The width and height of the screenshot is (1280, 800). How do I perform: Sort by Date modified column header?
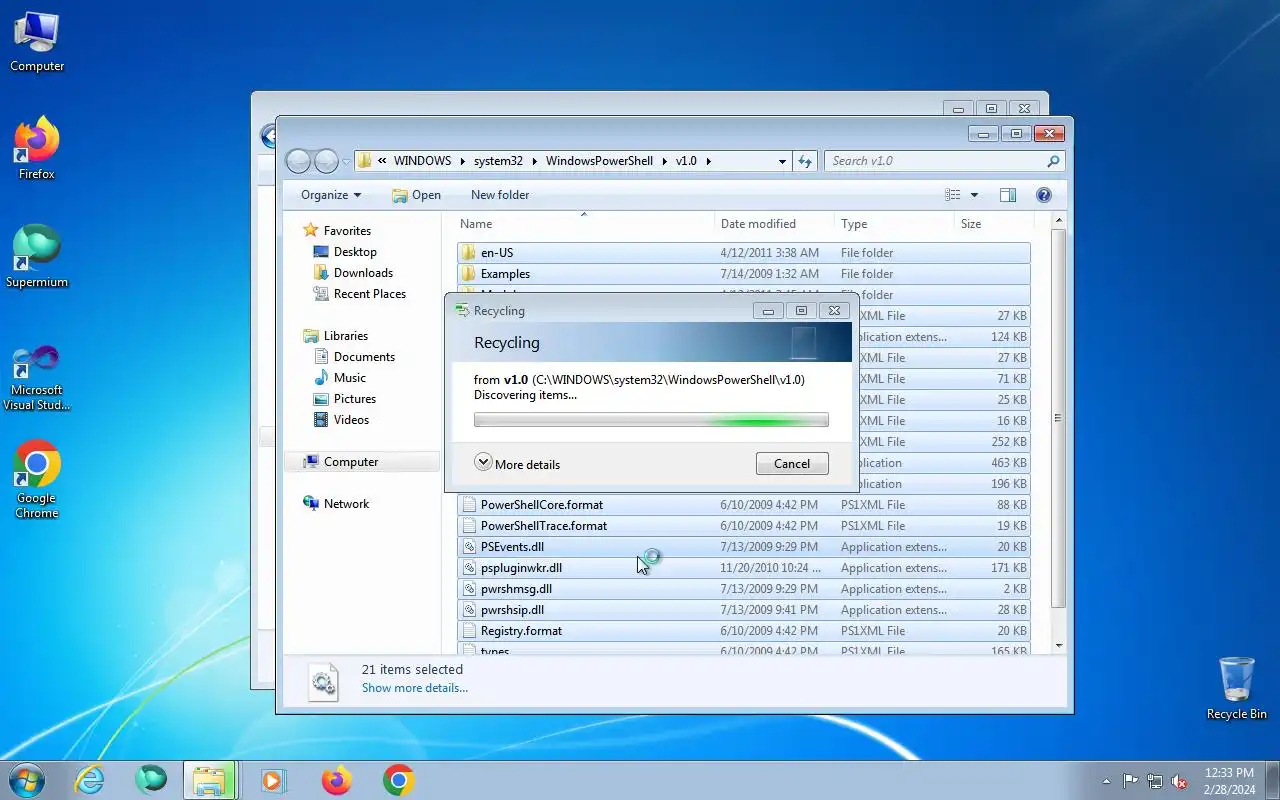[x=775, y=224]
